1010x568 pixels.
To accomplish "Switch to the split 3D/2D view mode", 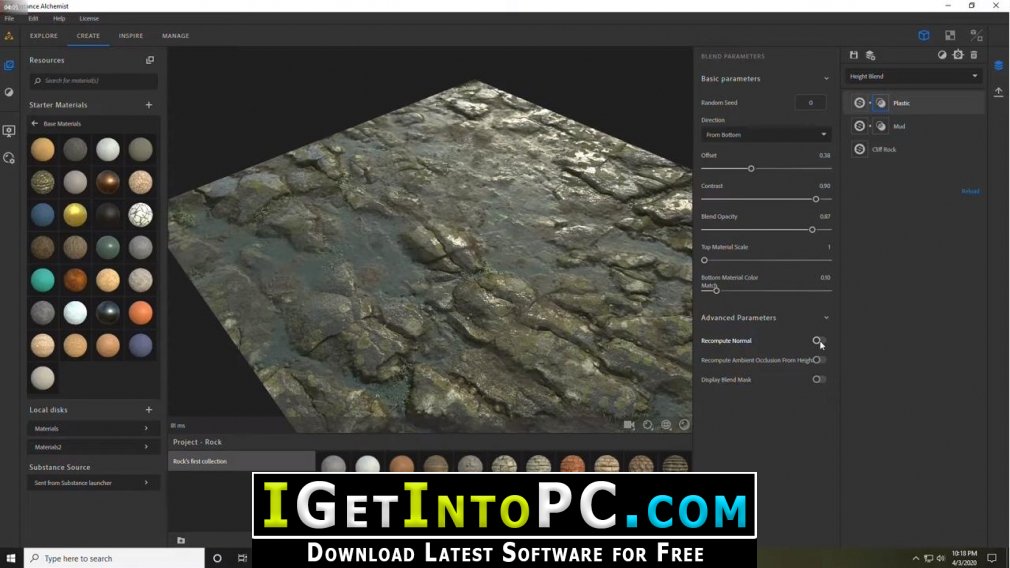I will [977, 35].
